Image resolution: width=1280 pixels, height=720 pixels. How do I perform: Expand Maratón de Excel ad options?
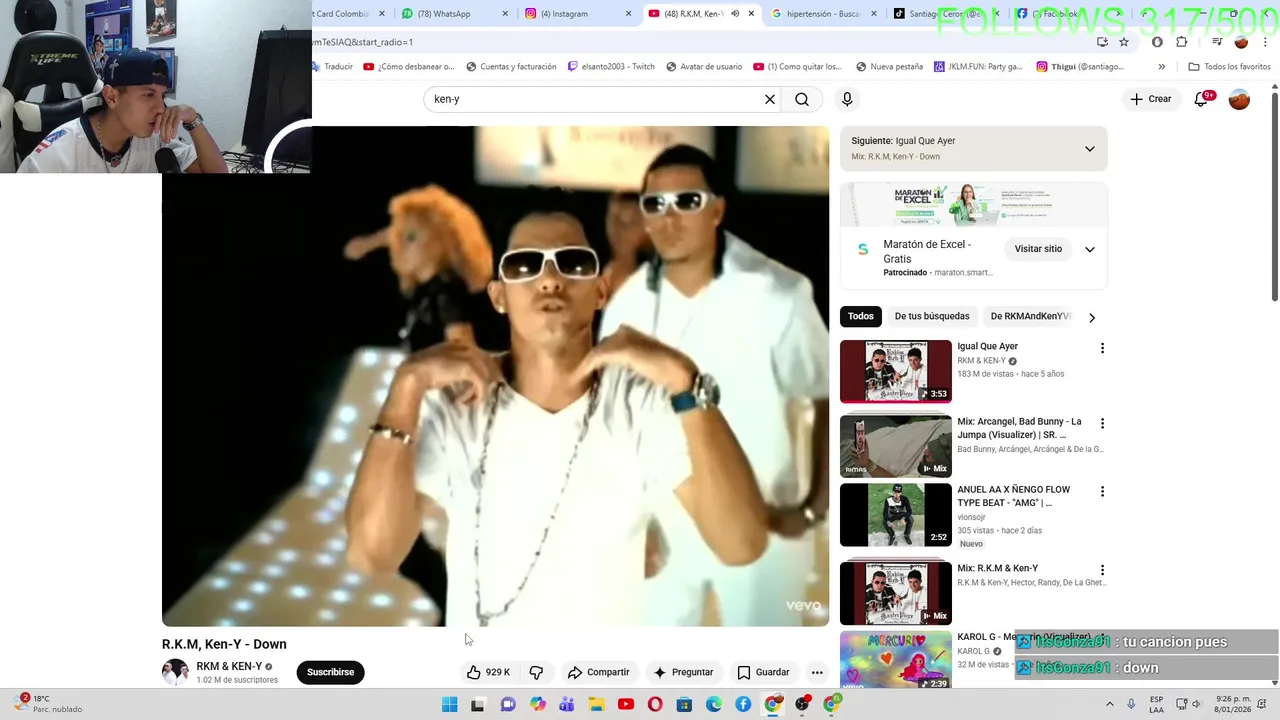[1090, 249]
